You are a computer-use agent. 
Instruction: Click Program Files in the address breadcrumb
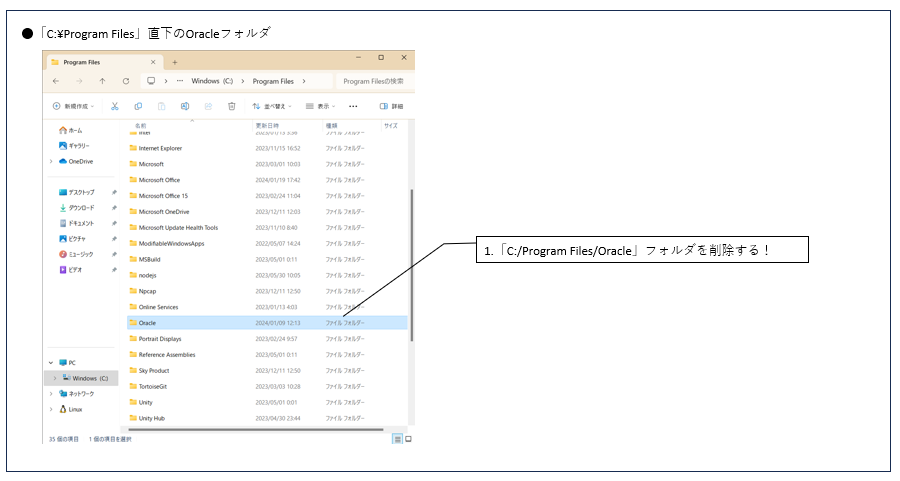[x=273, y=82]
